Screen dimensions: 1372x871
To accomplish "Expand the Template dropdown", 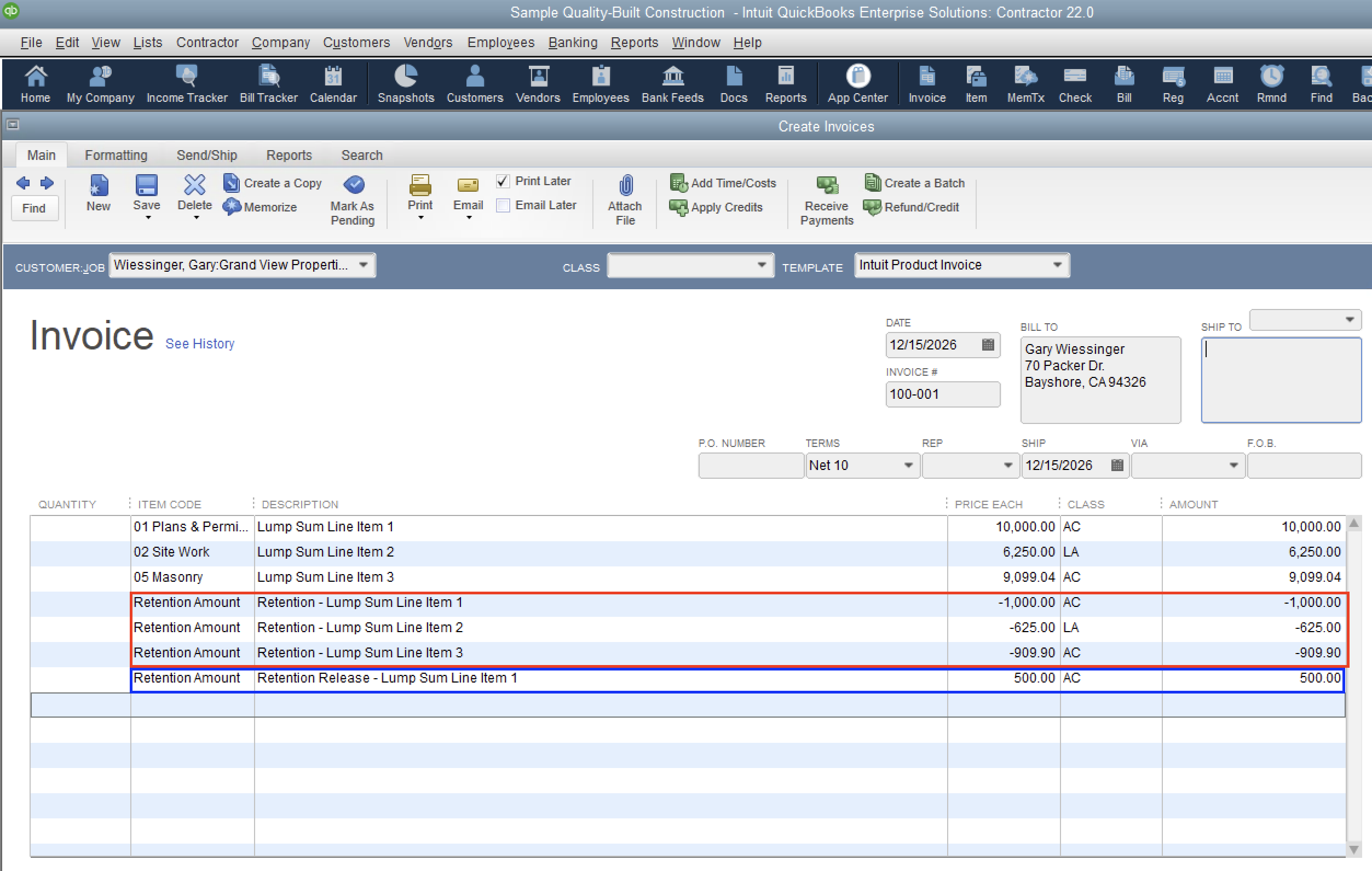I will coord(1057,265).
